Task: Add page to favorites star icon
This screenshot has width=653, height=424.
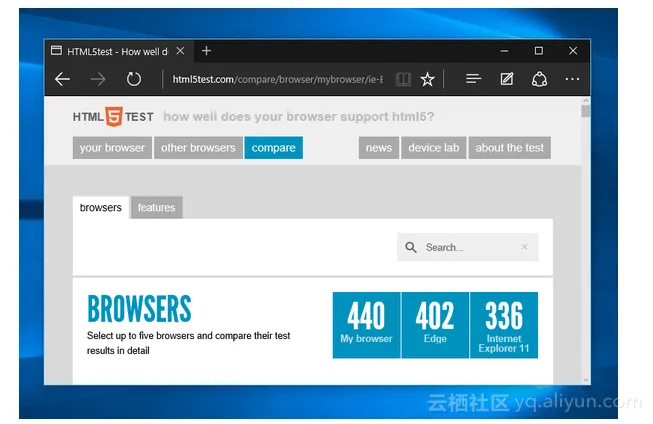Action: click(427, 79)
